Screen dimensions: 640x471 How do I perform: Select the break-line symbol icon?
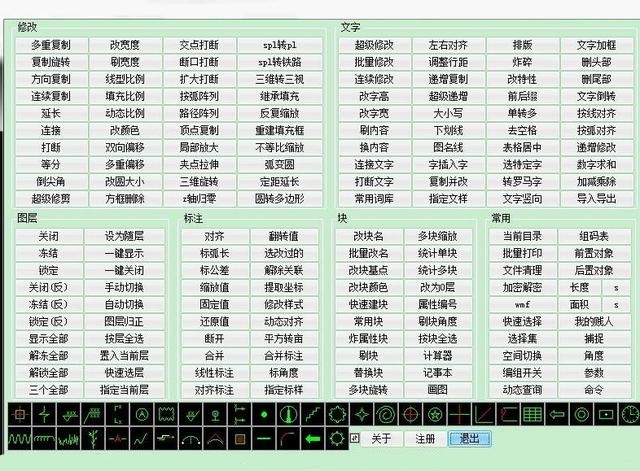44,415
